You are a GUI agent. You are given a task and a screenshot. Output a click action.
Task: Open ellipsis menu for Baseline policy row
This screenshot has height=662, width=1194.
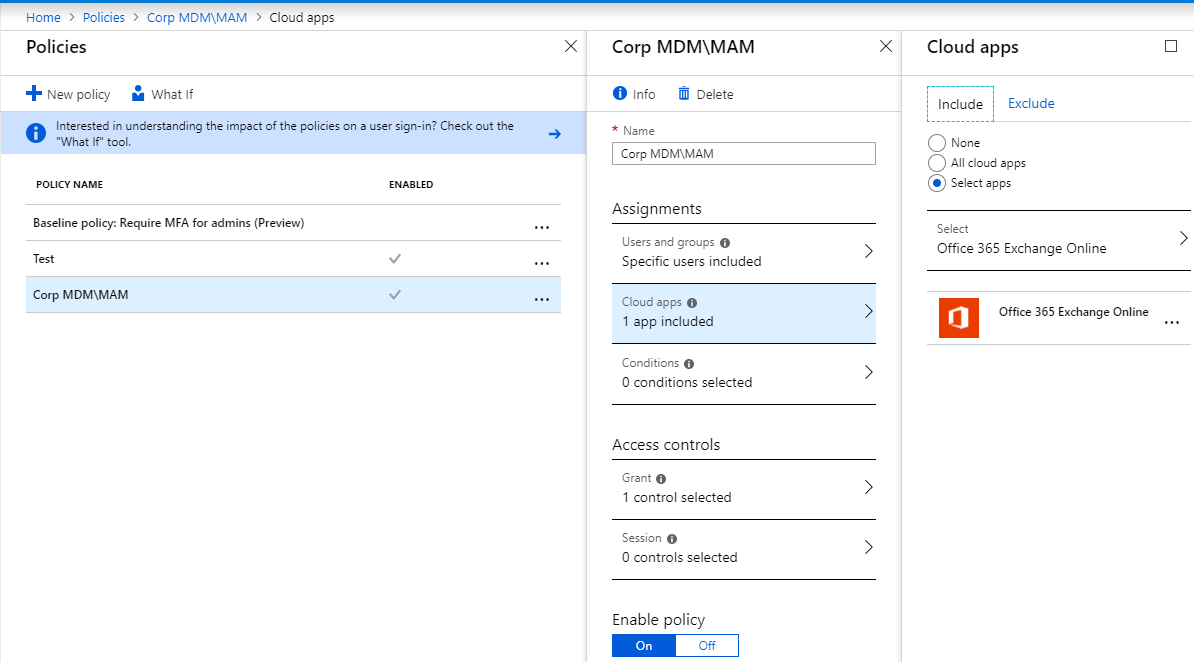(542, 227)
